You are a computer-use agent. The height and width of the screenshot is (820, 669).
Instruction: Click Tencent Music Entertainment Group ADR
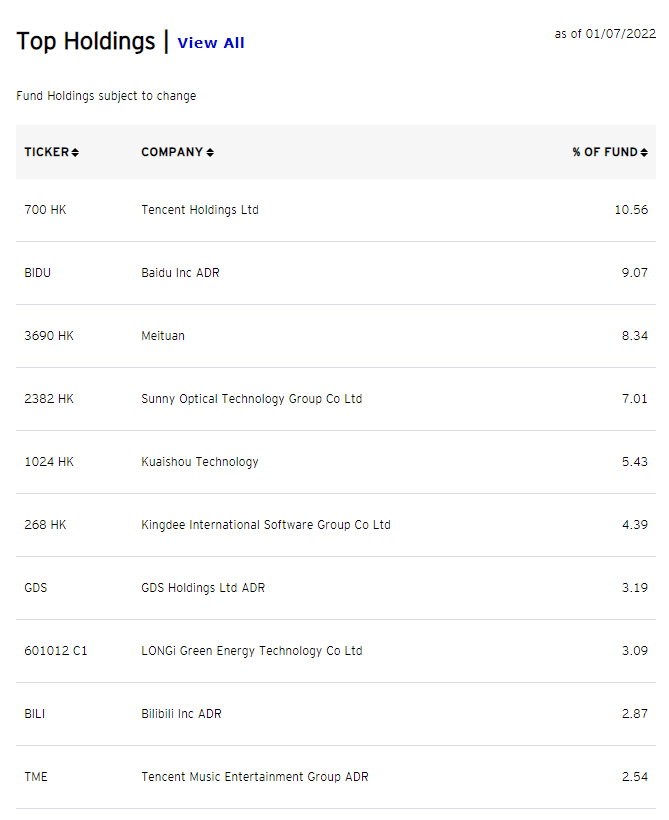click(254, 777)
